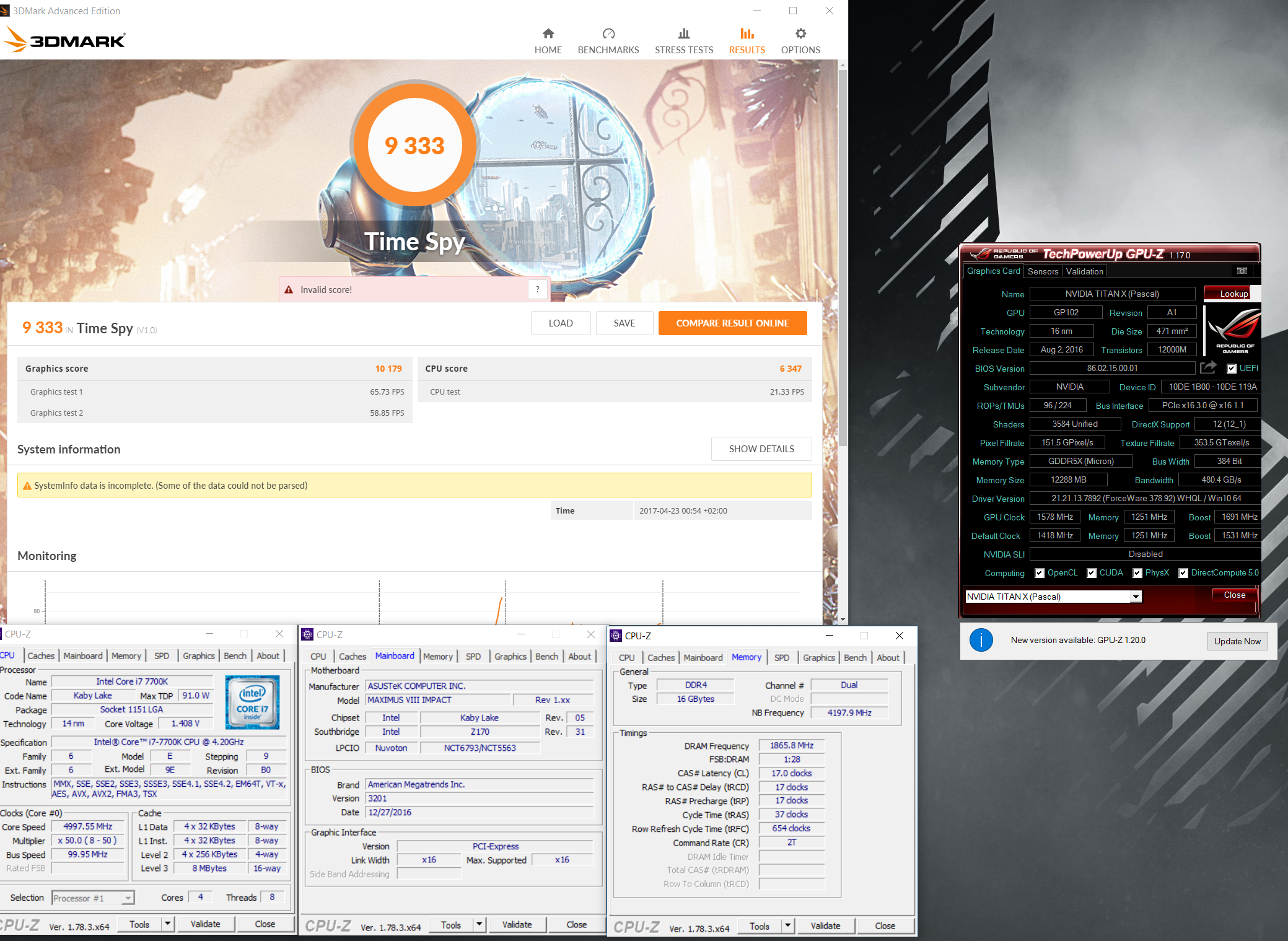This screenshot has height=941, width=1288.
Task: Click the LOAD button
Action: pos(561,323)
